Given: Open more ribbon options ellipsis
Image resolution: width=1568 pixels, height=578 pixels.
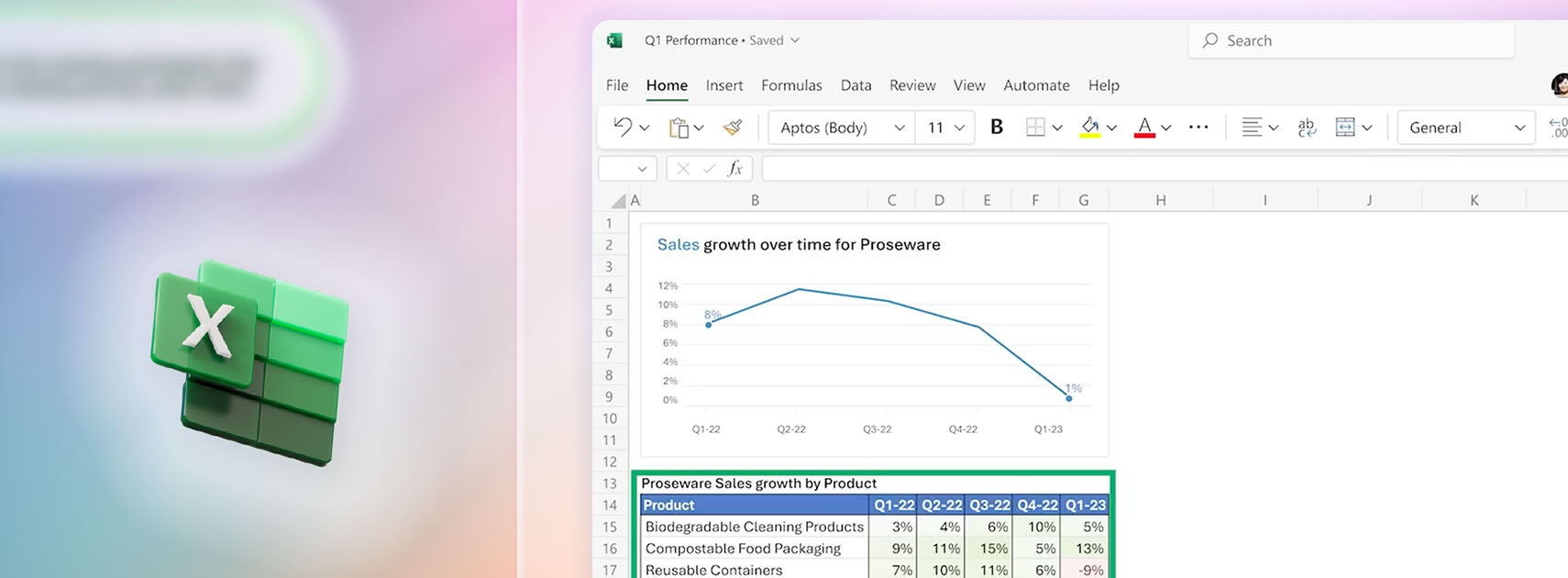Looking at the screenshot, I should pos(1198,128).
